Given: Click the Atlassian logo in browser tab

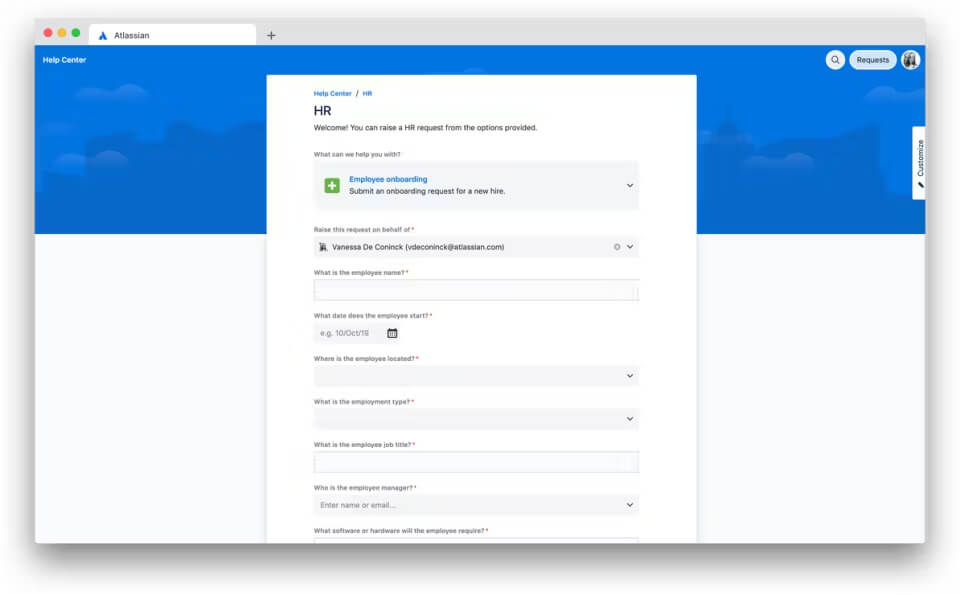Looking at the screenshot, I should [x=103, y=36].
